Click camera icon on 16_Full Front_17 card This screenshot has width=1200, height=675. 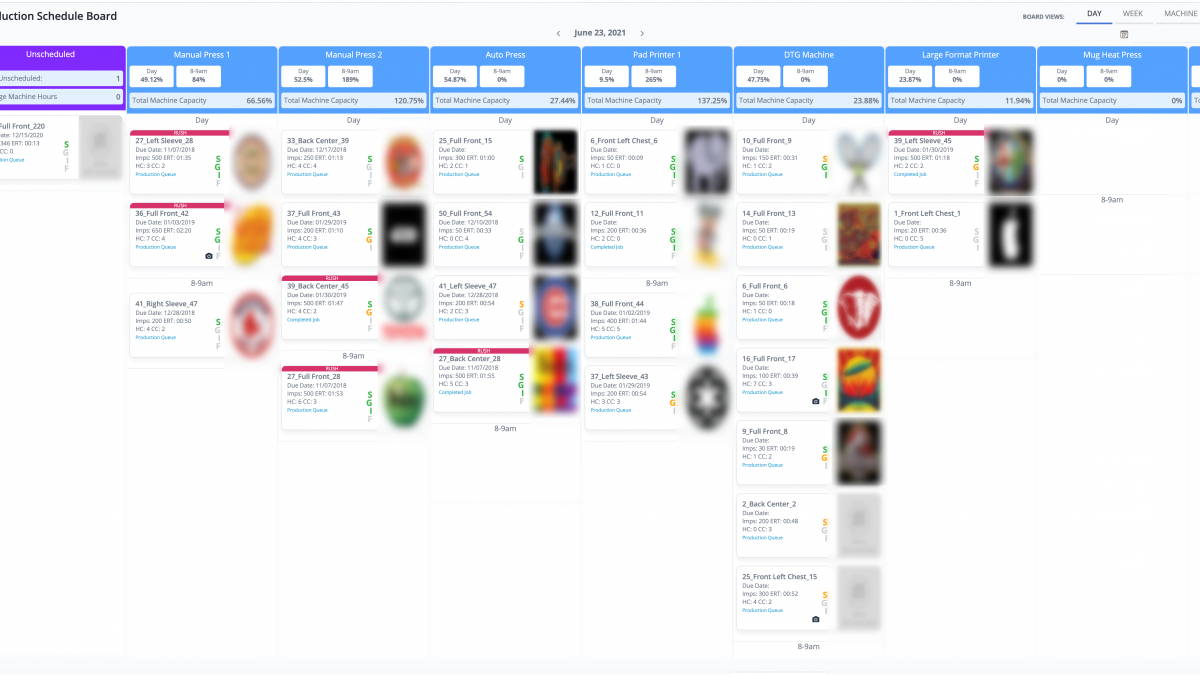pyautogui.click(x=815, y=401)
